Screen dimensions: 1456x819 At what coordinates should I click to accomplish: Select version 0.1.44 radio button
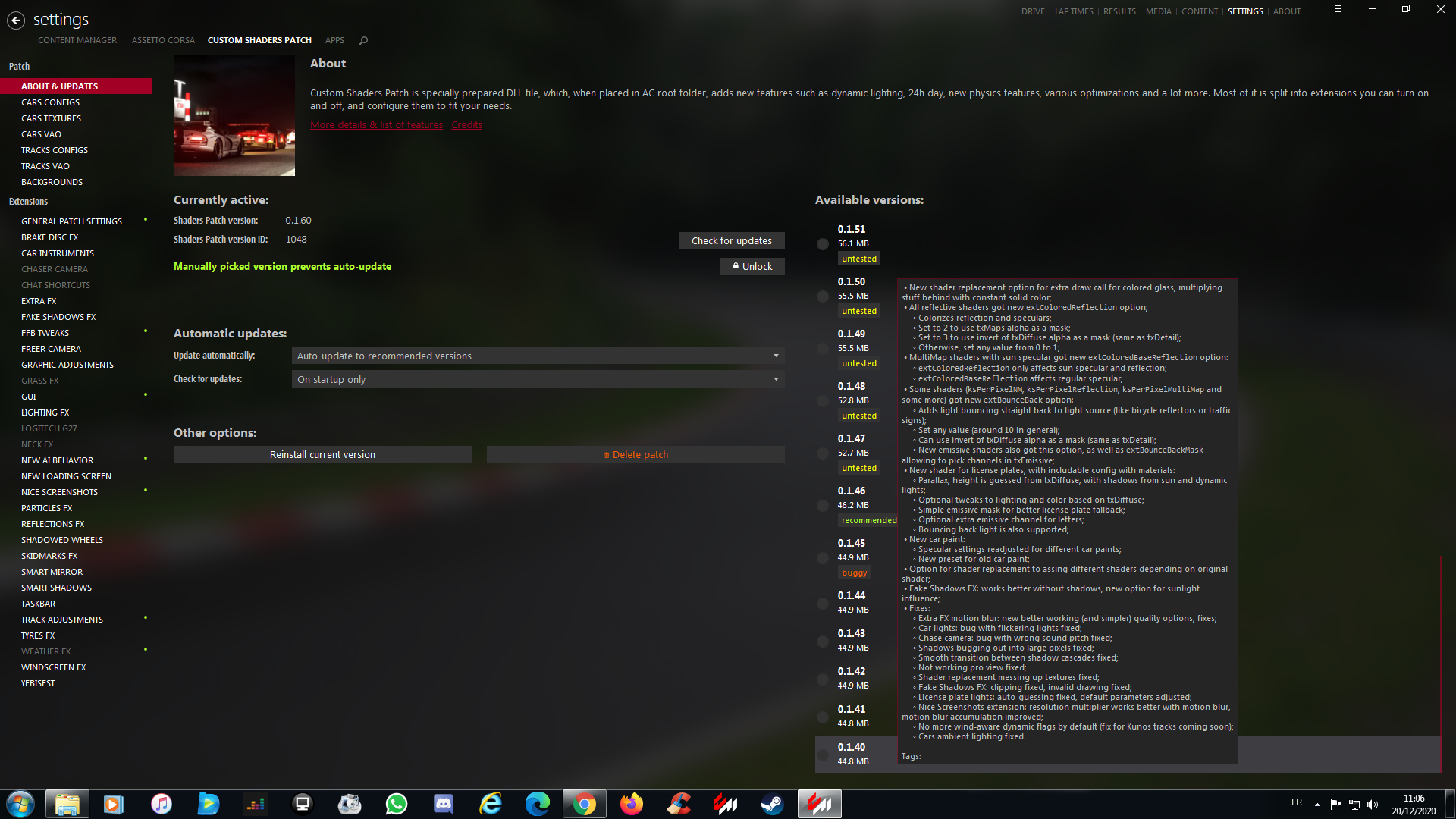pyautogui.click(x=823, y=604)
